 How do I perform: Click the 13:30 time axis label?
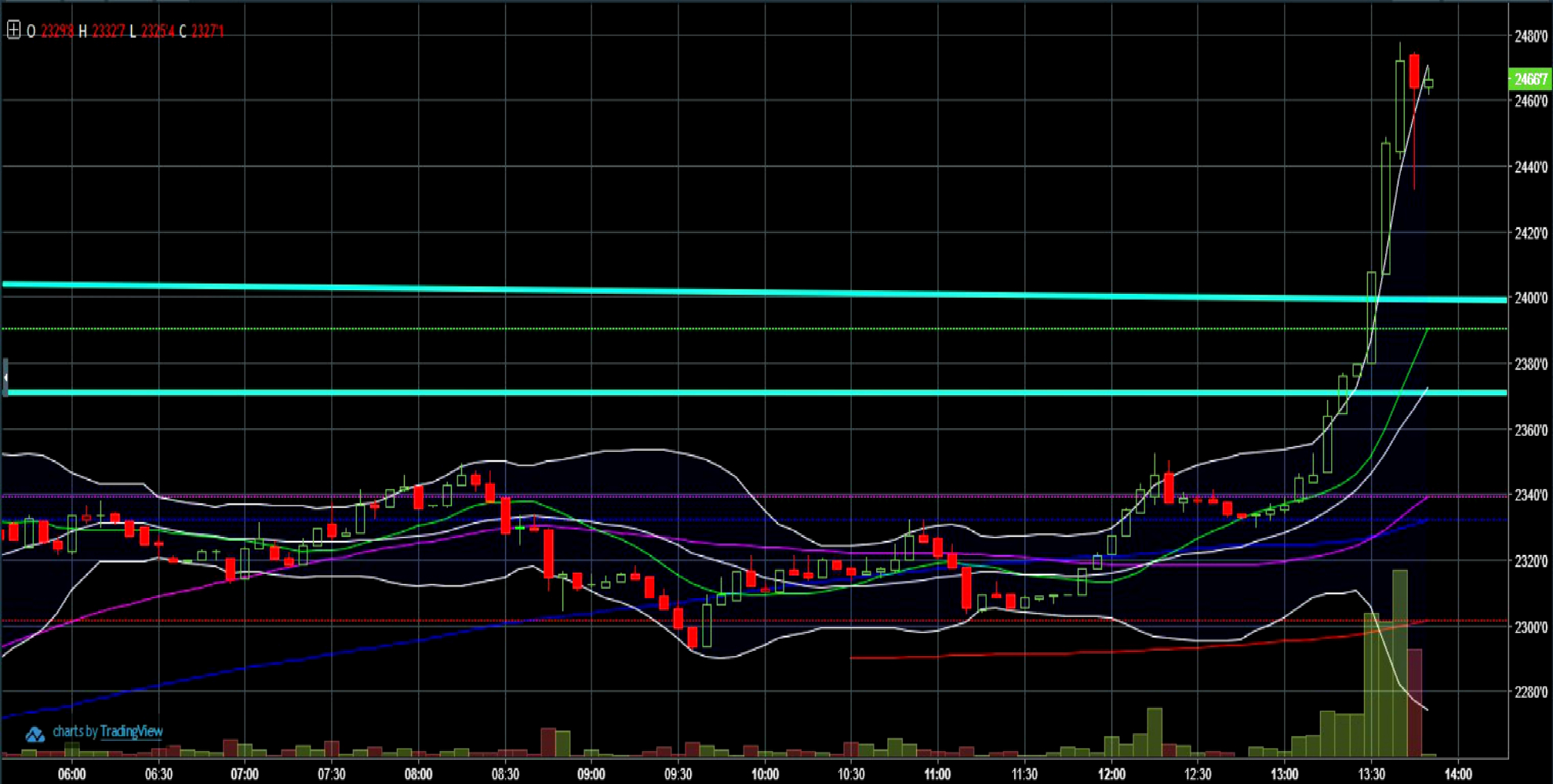click(1371, 775)
